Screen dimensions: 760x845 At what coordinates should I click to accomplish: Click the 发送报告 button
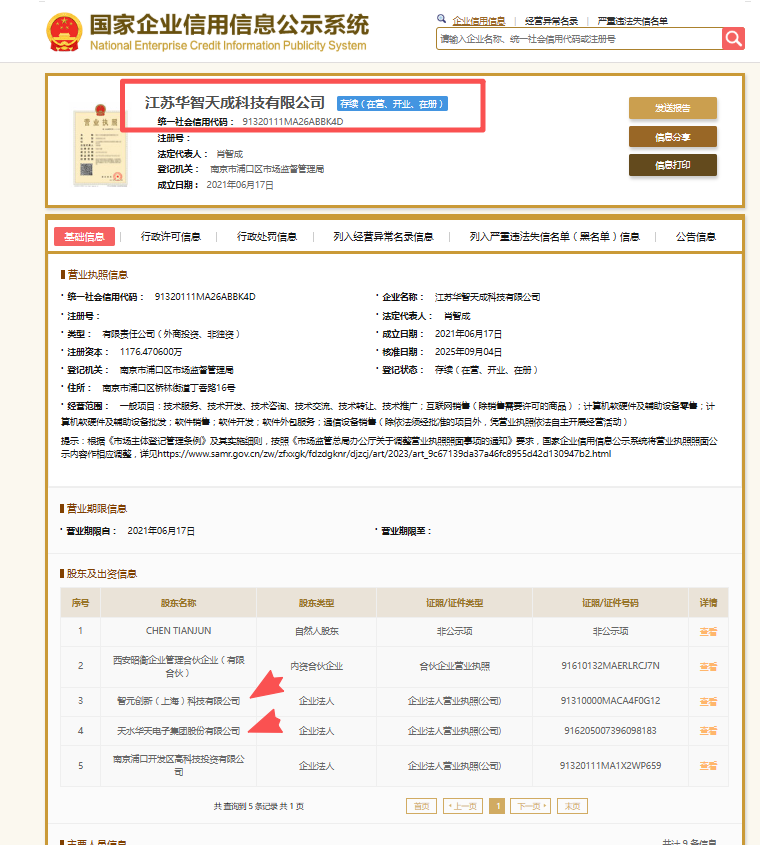pyautogui.click(x=673, y=108)
